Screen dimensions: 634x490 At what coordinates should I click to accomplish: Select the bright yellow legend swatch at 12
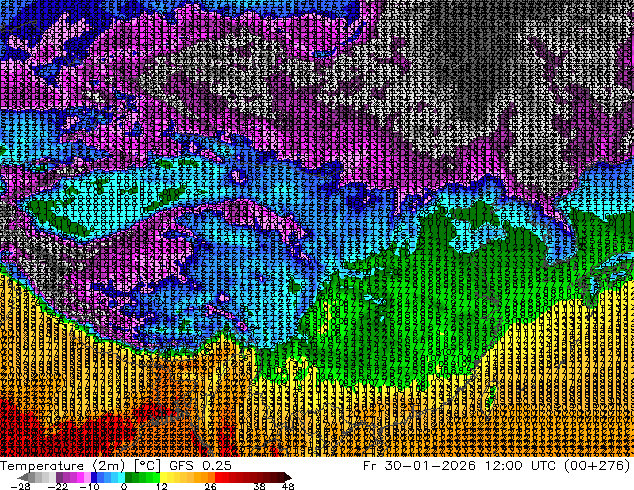163,477
